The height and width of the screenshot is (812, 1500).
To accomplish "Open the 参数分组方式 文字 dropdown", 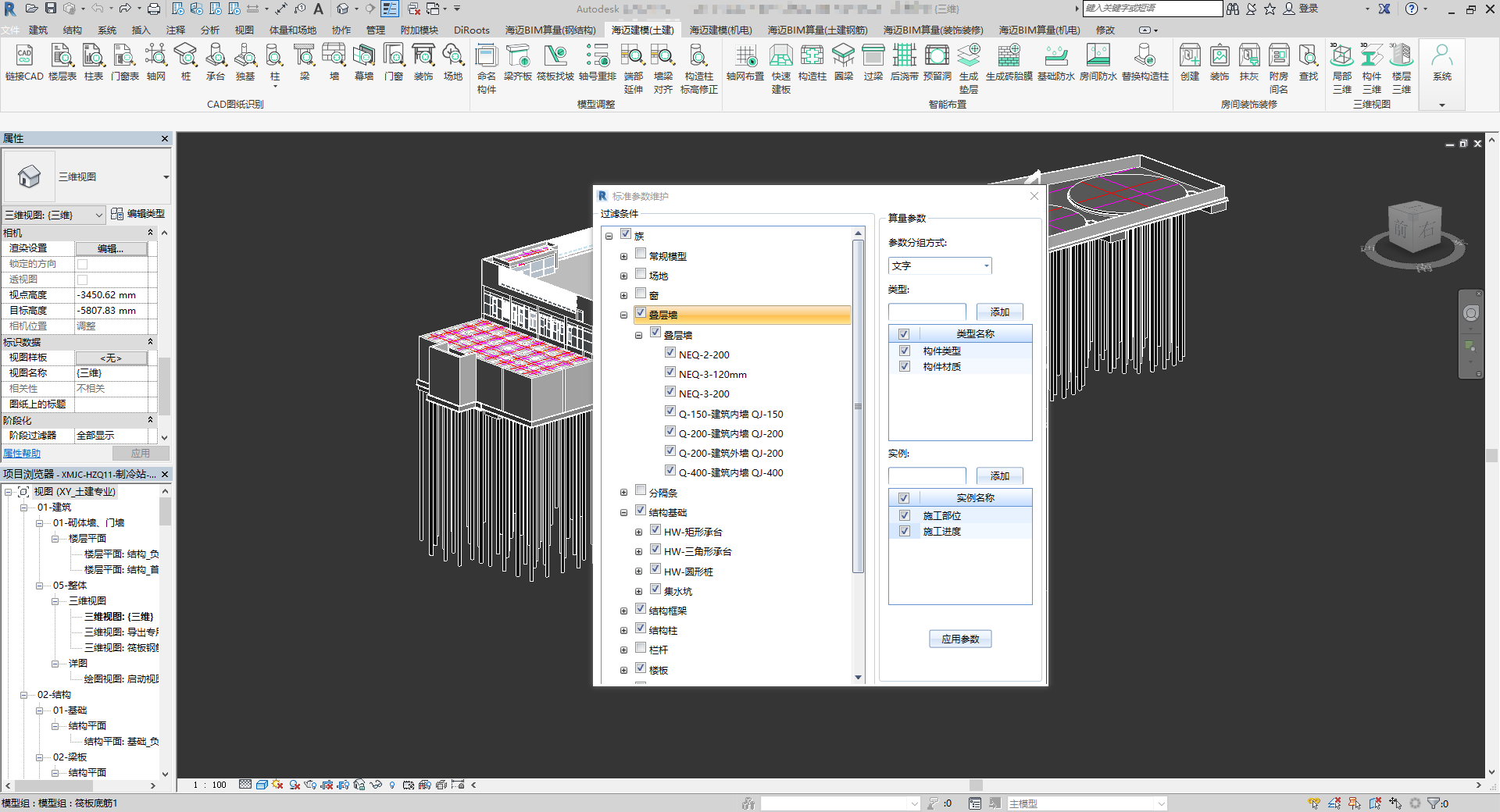I will (x=940, y=265).
